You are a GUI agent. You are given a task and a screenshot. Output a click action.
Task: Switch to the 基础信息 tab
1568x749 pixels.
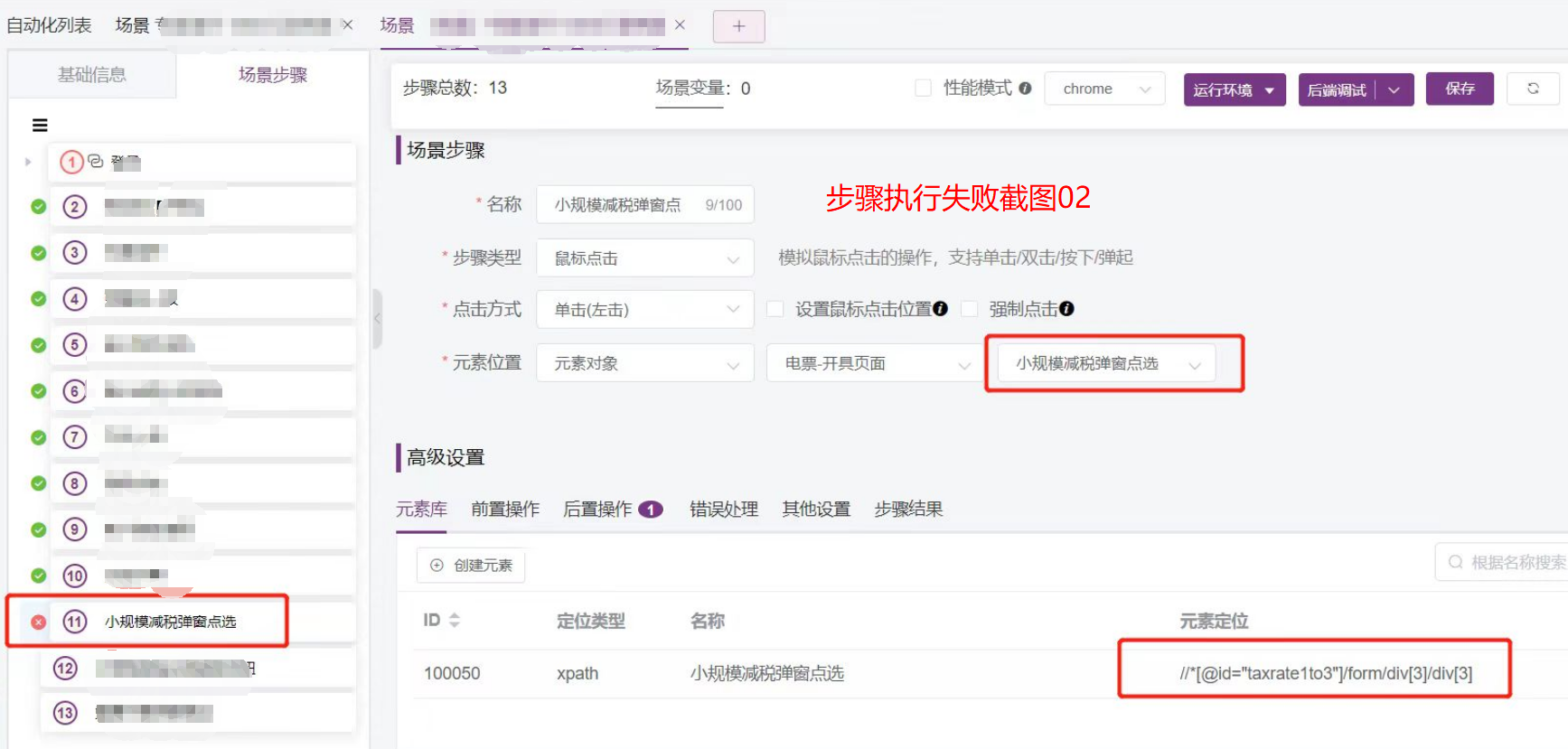tap(92, 75)
